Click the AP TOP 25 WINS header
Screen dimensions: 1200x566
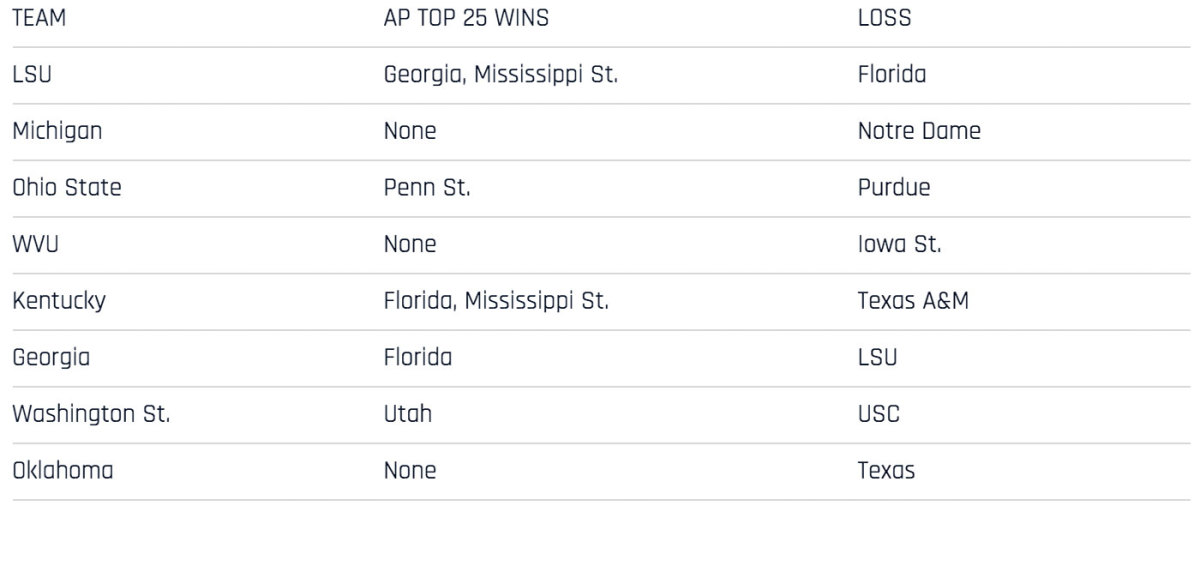tap(466, 18)
